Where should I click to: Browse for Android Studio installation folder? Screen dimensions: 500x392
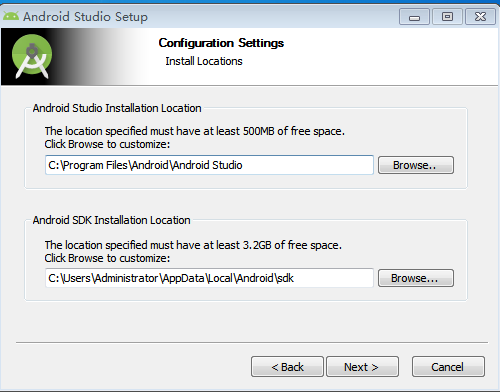(x=416, y=165)
